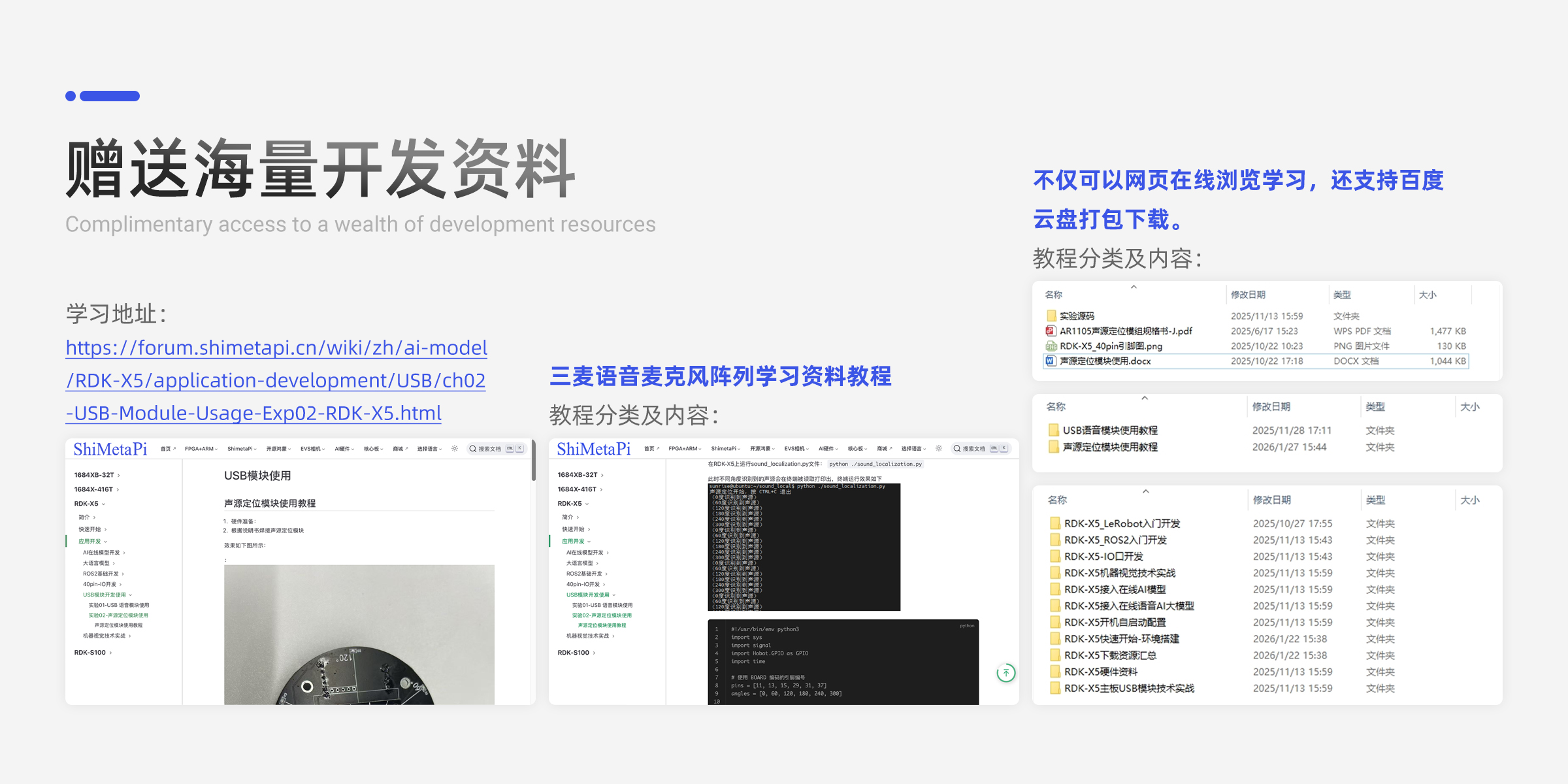Open EVS相机 menu on terminal-output page
This screenshot has height=784, width=1568.
pos(796,449)
